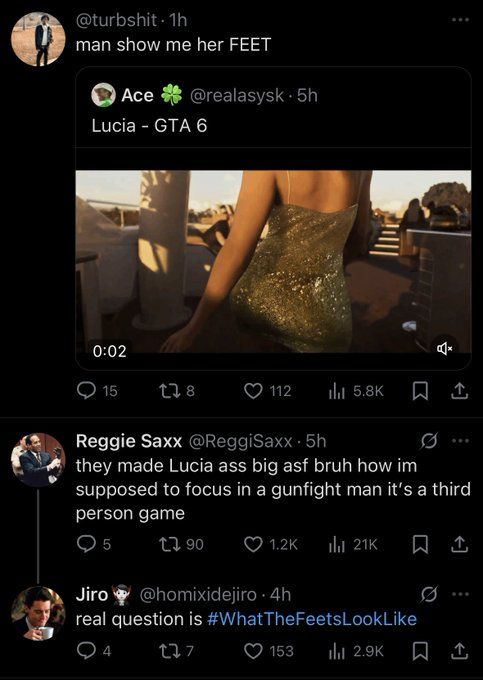The width and height of the screenshot is (483, 680).
Task: Toggle like on Jiro's reply with 153 likes
Action: (253, 651)
